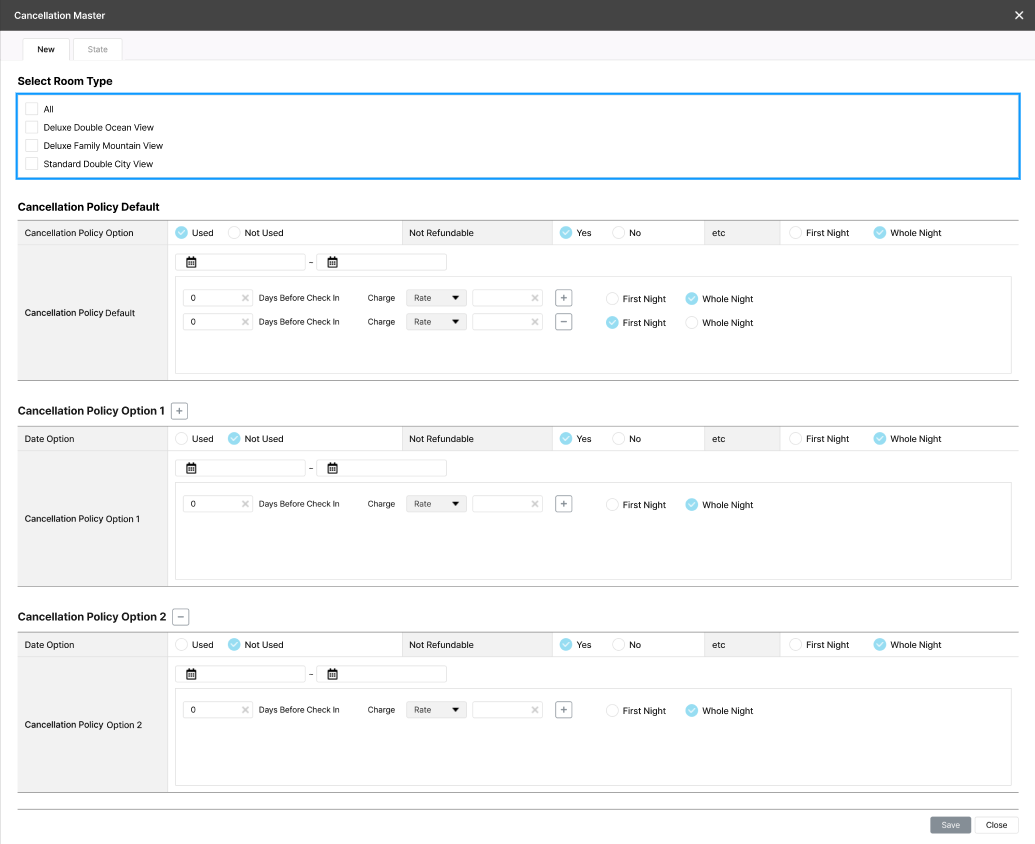1035x844 pixels.
Task: Click plus icon beside Cancellation Policy Option 1 heading
Action: (x=179, y=411)
